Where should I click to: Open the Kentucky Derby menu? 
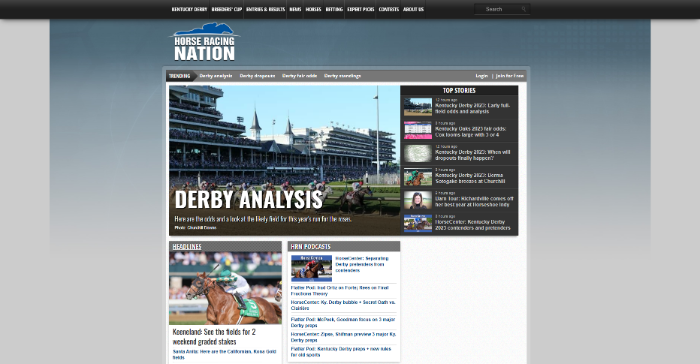click(189, 9)
